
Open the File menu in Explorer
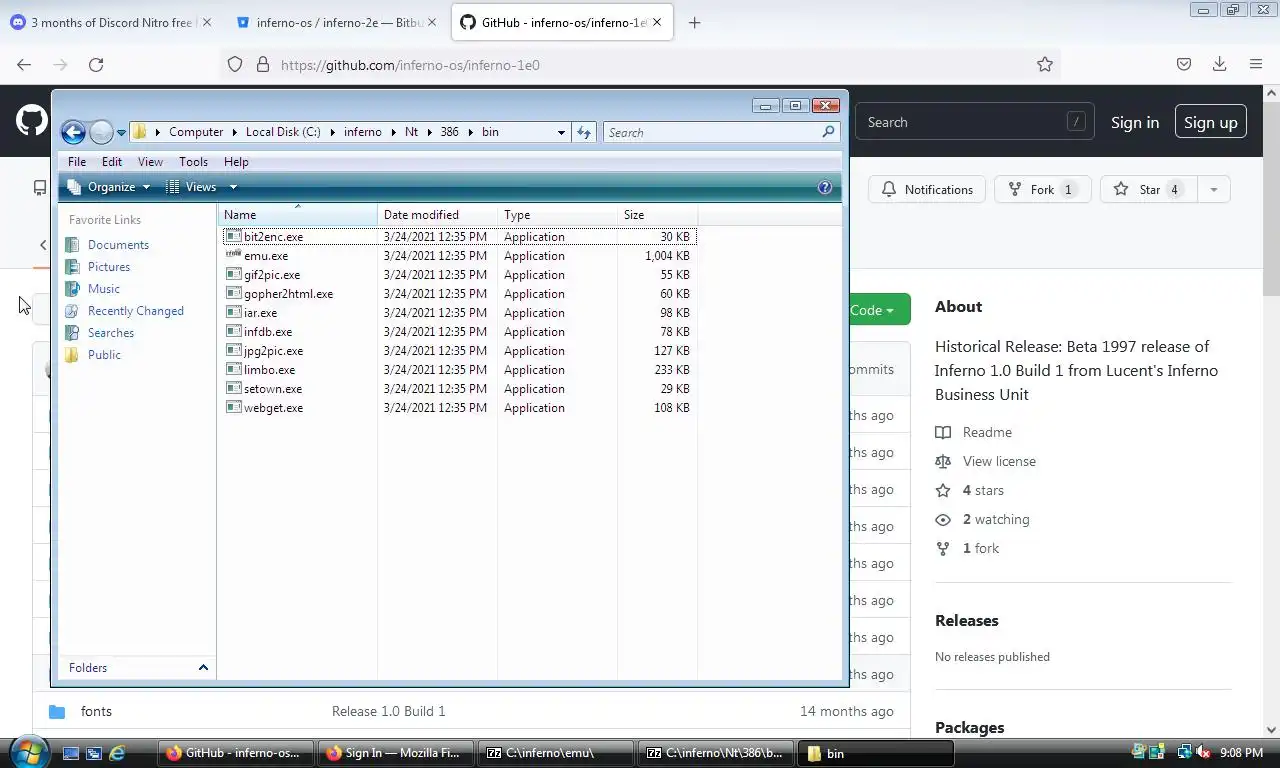coord(77,162)
